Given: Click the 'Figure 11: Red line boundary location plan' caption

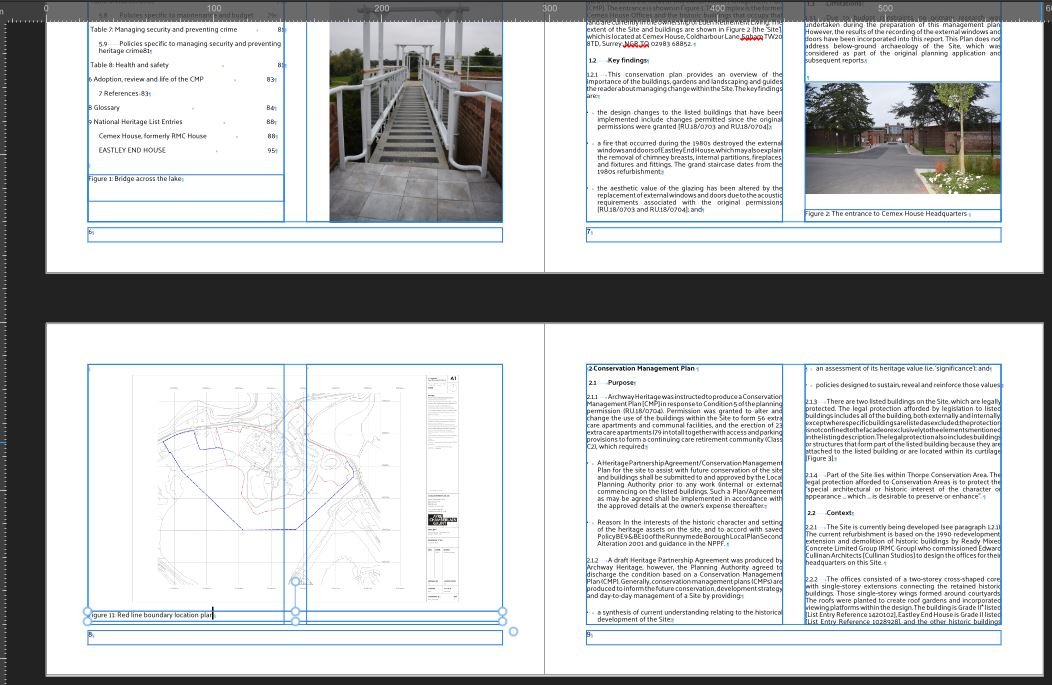Looking at the screenshot, I should (152, 615).
